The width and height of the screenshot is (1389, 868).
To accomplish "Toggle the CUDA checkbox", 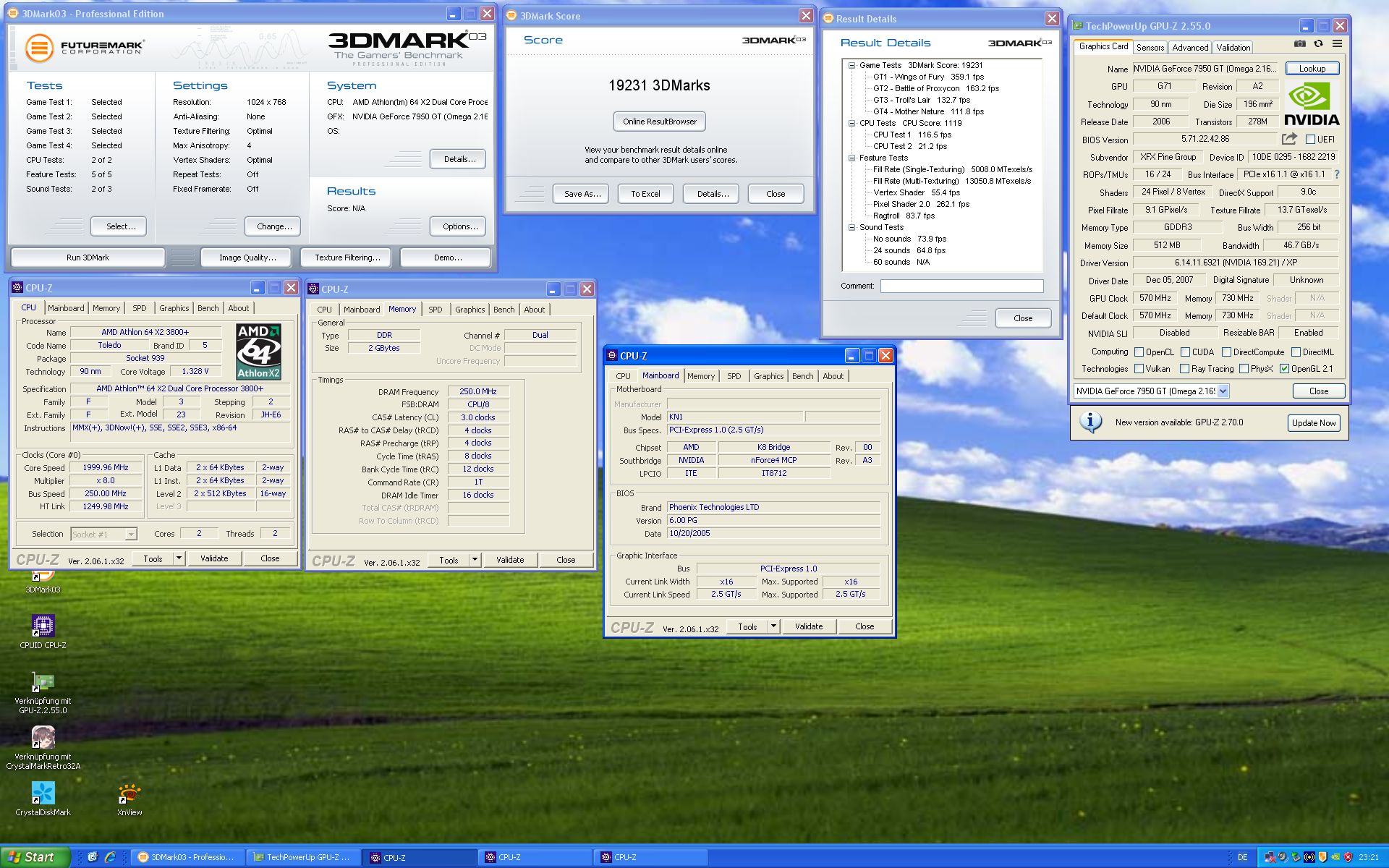I will tap(1185, 352).
